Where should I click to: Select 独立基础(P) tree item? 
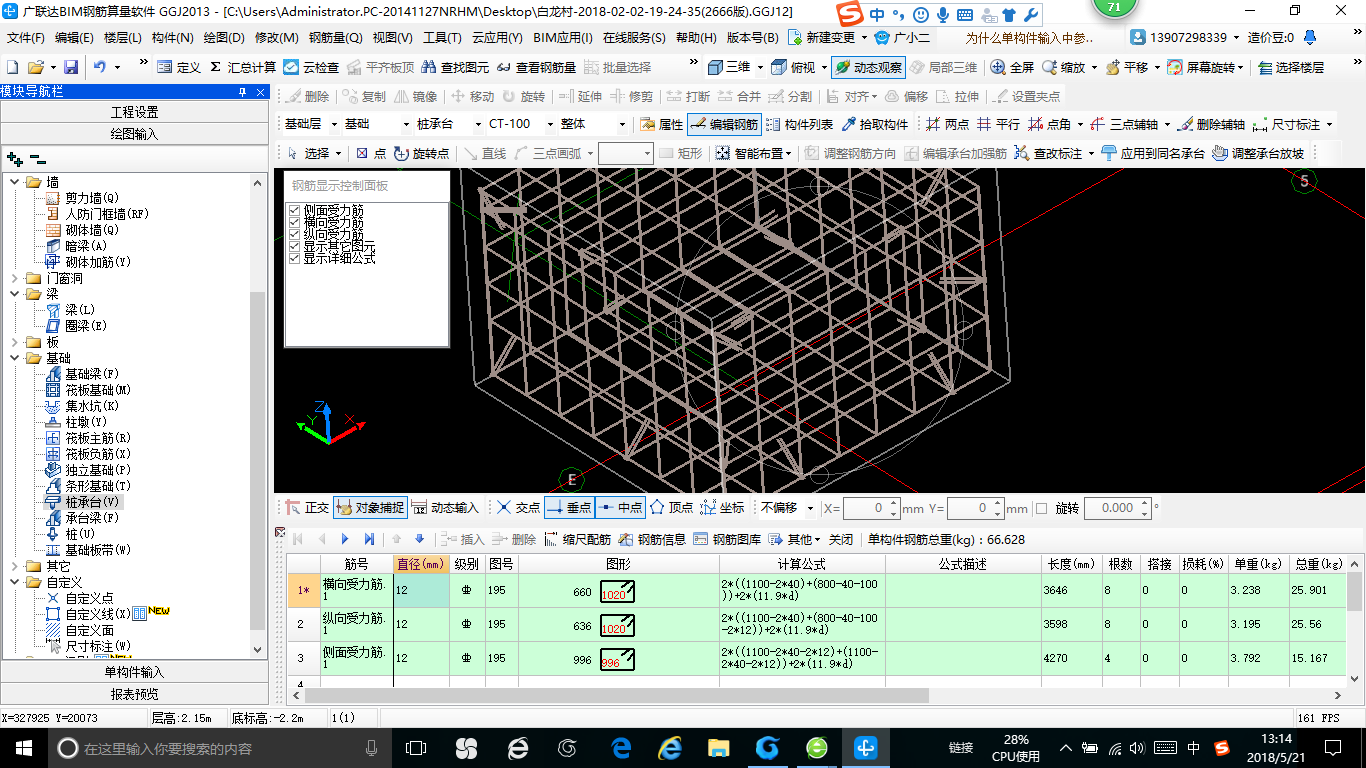coord(98,470)
